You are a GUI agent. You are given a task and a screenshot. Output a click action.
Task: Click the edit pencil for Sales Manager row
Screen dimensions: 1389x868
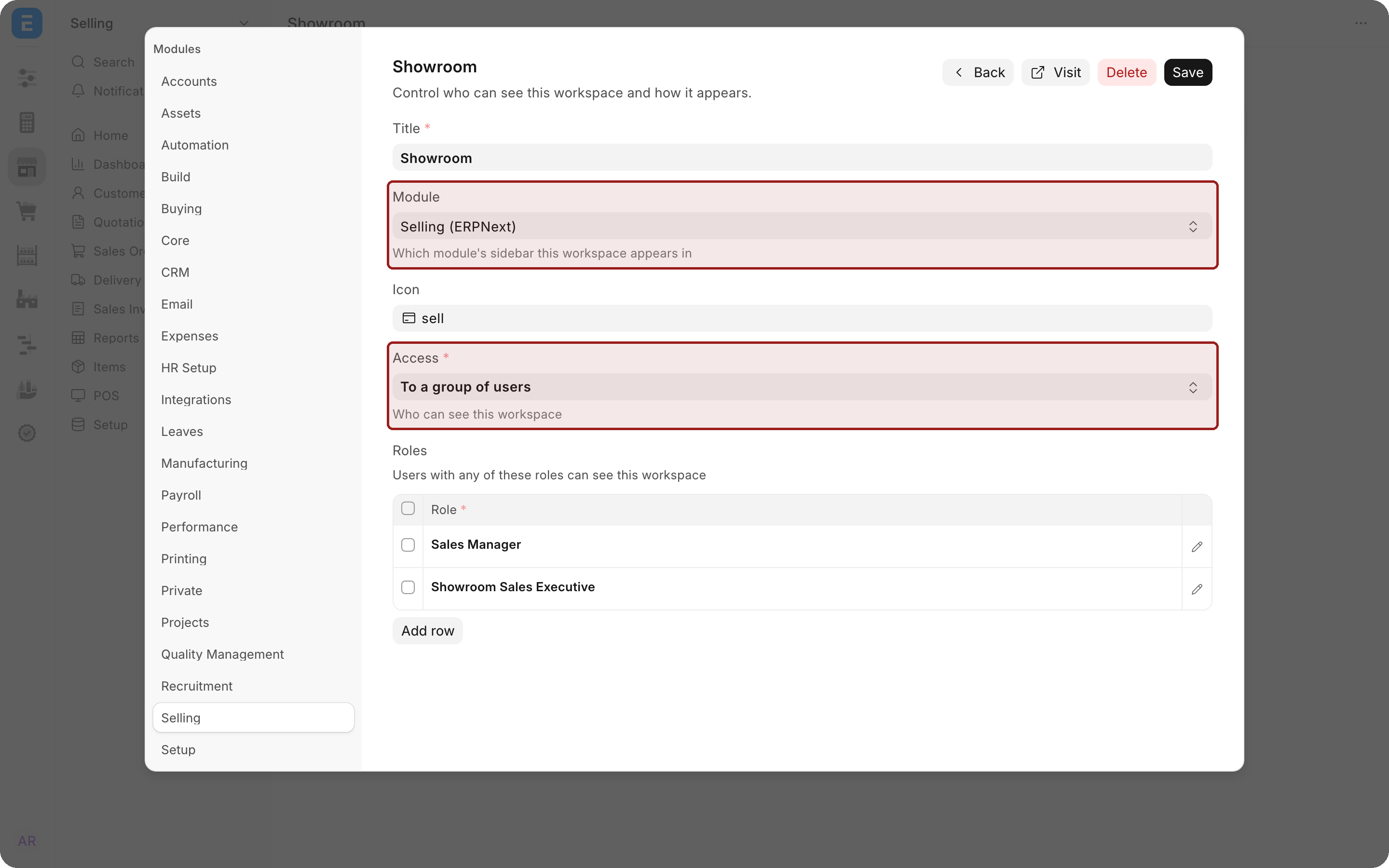(1197, 546)
